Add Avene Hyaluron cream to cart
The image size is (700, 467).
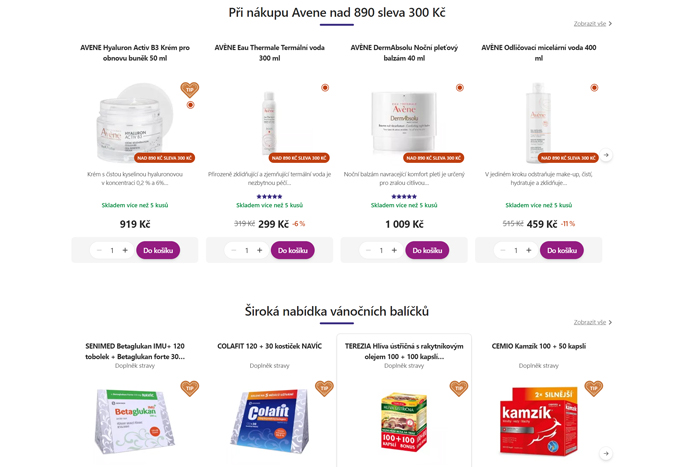[x=158, y=250]
